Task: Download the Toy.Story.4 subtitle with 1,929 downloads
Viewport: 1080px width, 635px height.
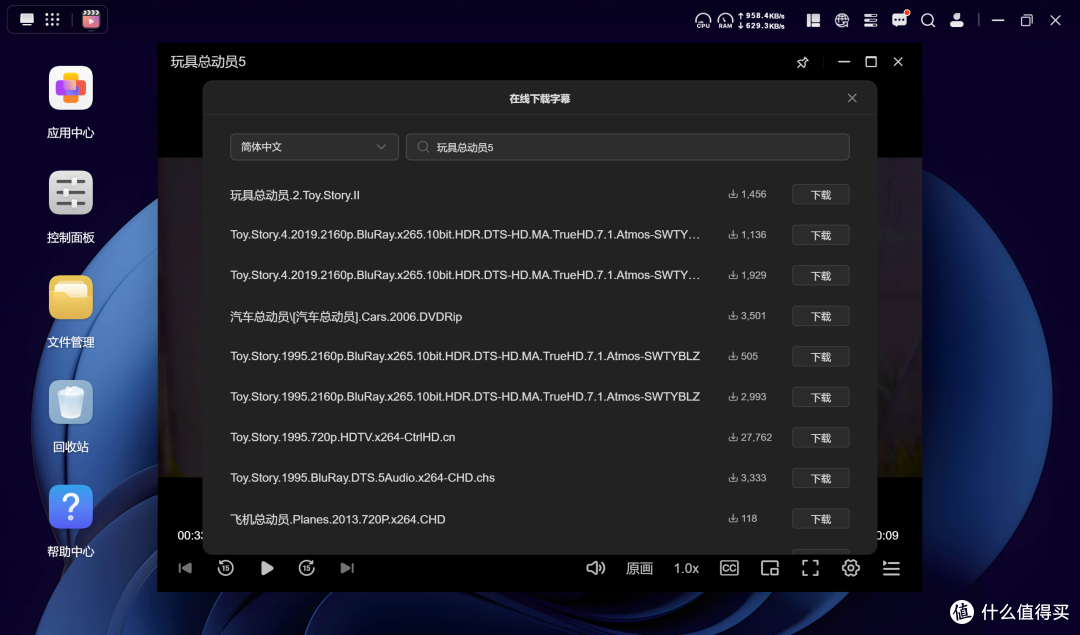Action: pos(820,275)
